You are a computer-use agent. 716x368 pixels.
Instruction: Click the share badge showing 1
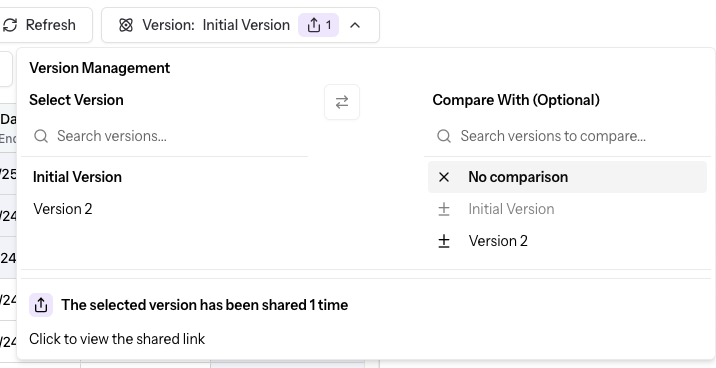tap(318, 25)
